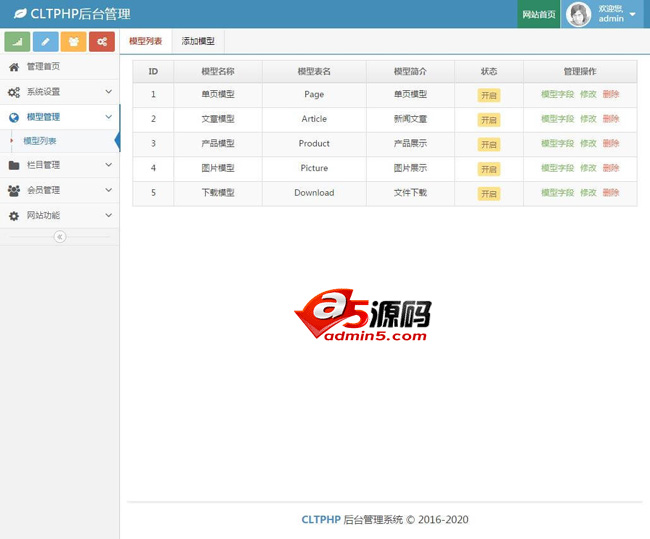This screenshot has width=650, height=539.
Task: Toggle 开启 status for 文章模型
Action: click(489, 120)
